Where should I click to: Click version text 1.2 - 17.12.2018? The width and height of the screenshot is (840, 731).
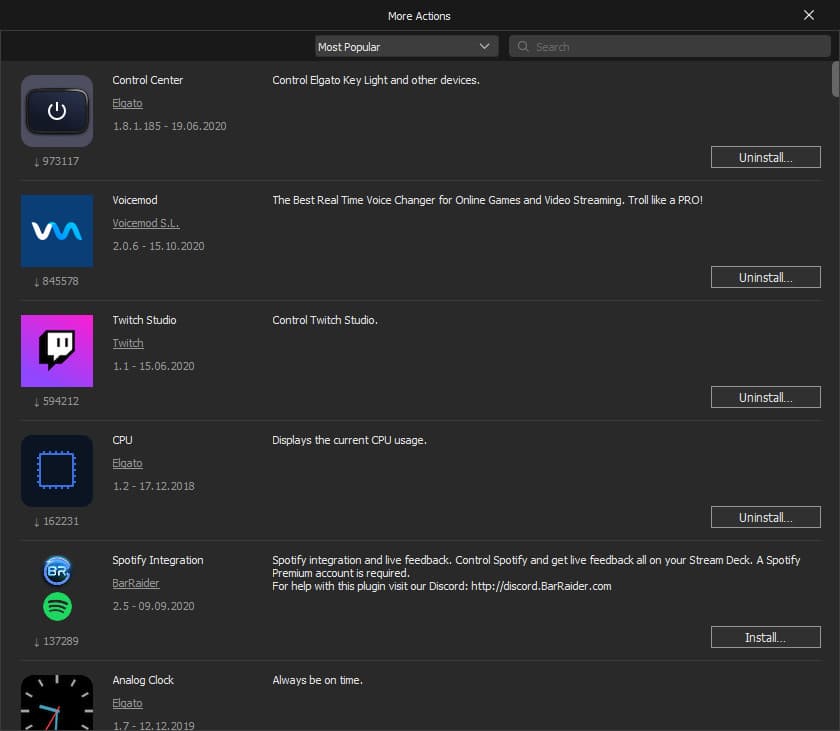153,486
